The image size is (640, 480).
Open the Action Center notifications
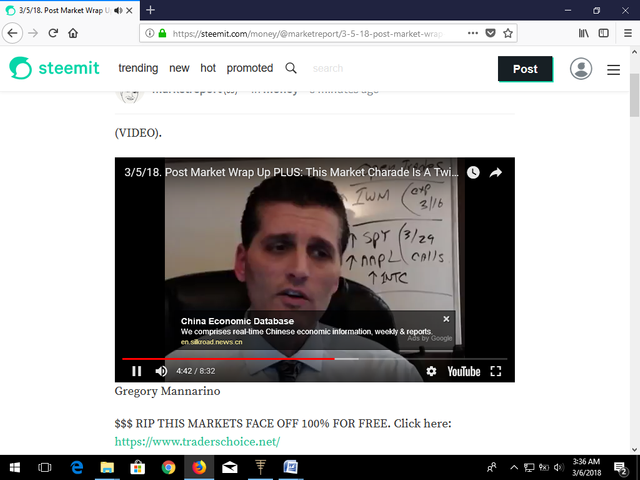(x=621, y=468)
